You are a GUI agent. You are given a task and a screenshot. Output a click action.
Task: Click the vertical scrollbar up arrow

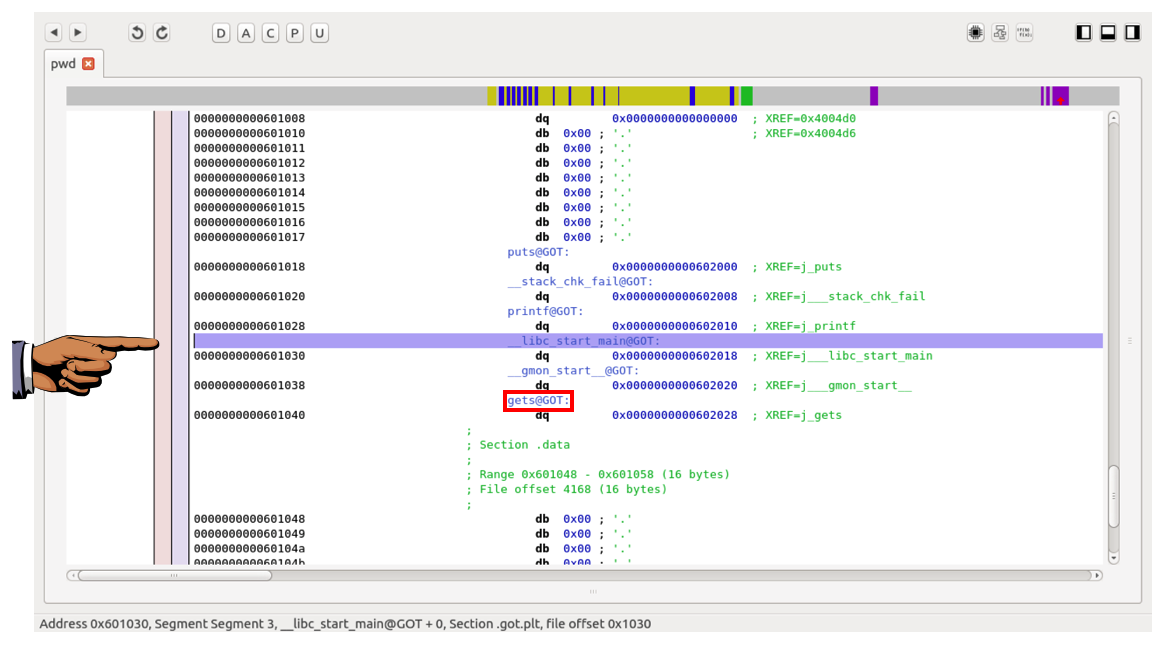(x=1113, y=118)
